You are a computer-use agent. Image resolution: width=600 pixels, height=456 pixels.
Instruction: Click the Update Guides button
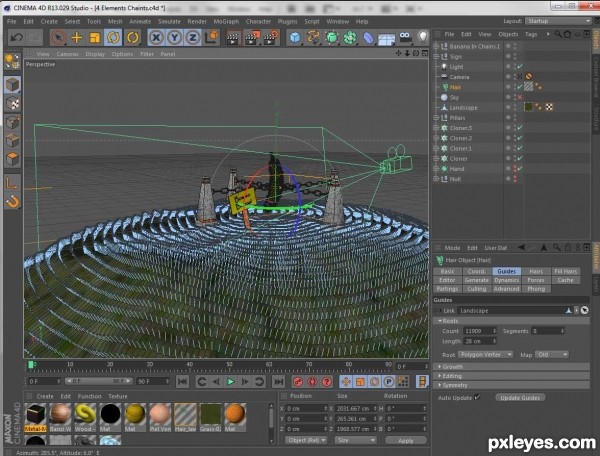(x=520, y=398)
